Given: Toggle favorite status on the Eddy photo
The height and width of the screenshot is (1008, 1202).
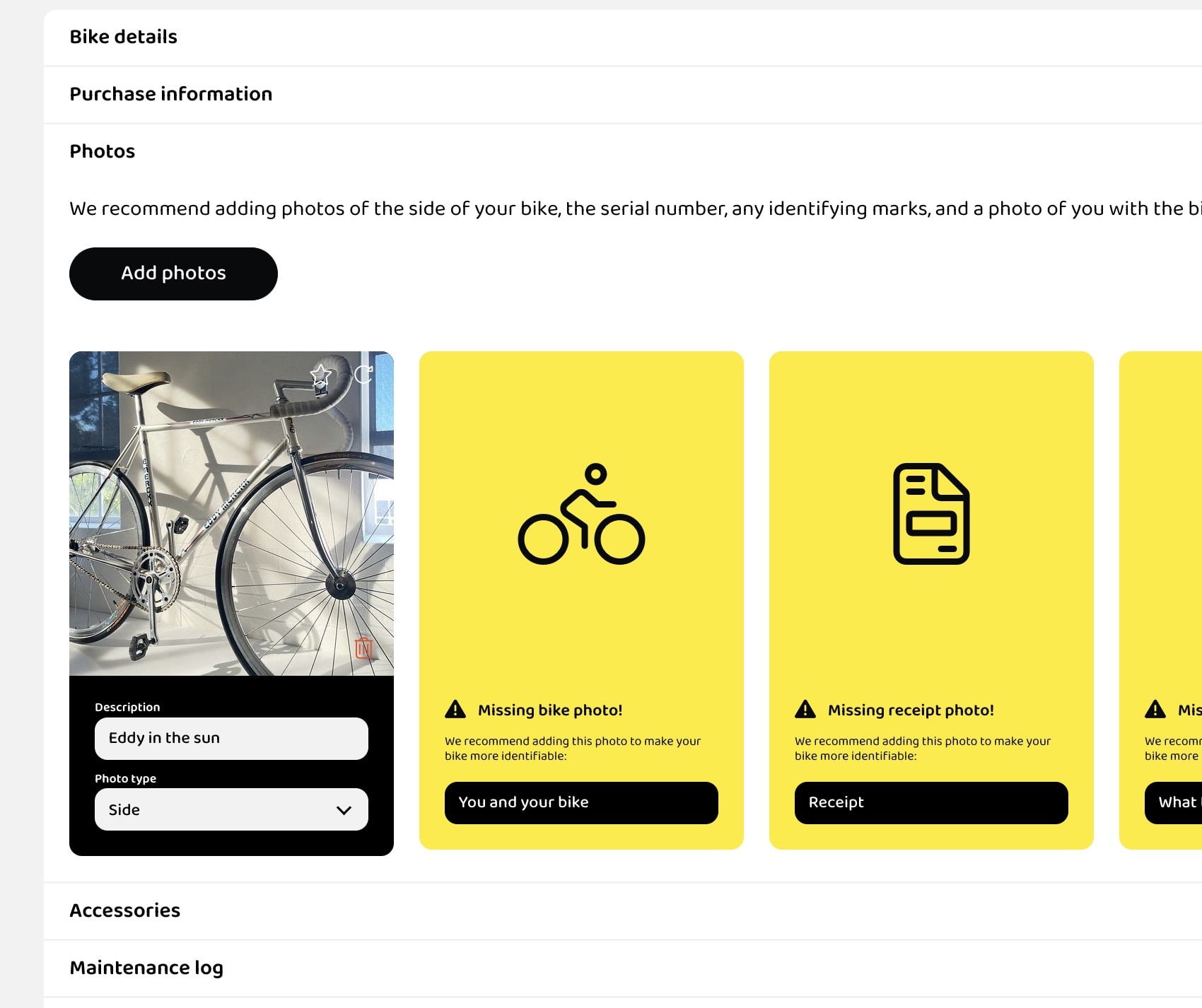Looking at the screenshot, I should [x=322, y=376].
